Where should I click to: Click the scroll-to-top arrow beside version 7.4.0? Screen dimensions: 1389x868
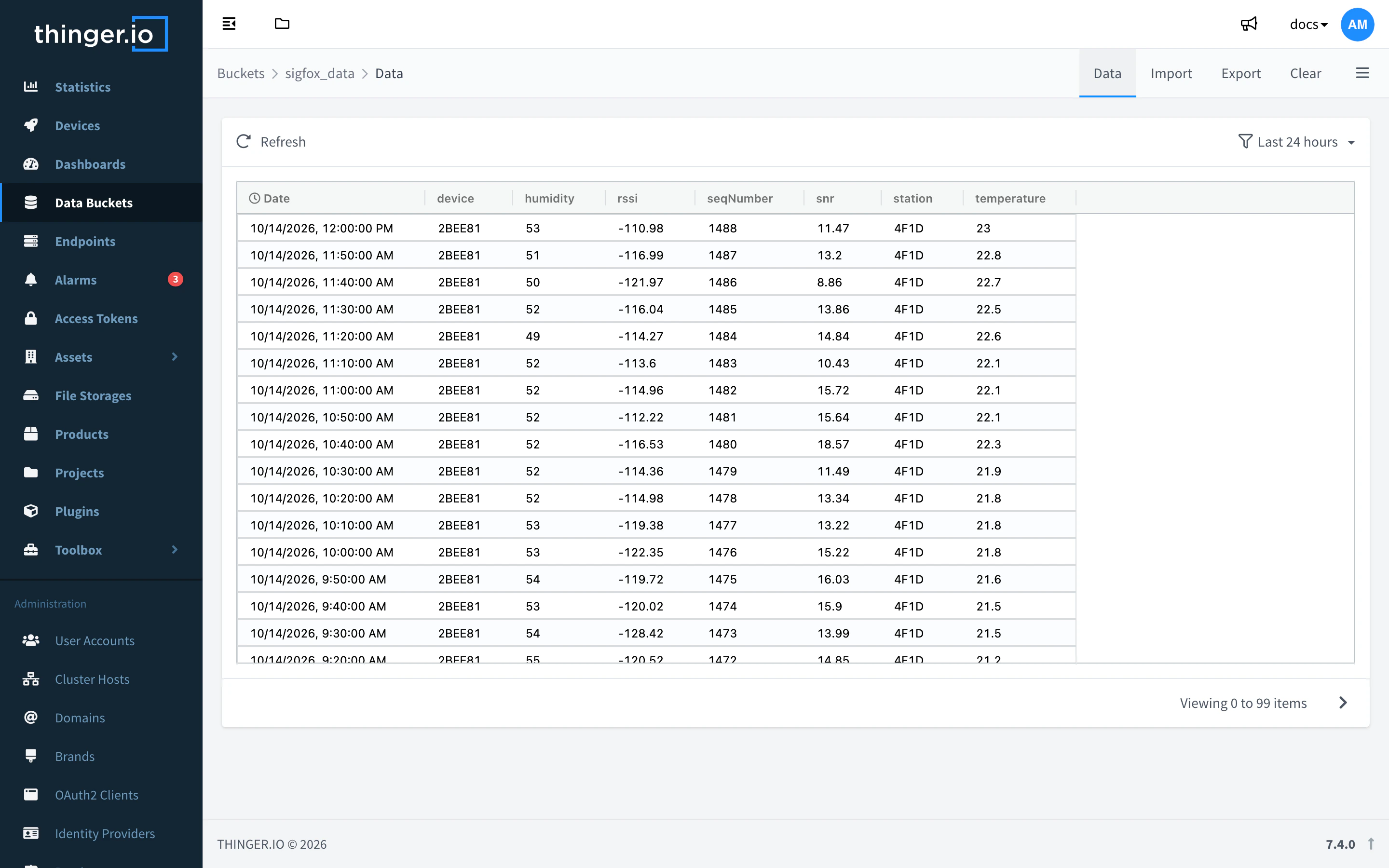[x=1371, y=844]
